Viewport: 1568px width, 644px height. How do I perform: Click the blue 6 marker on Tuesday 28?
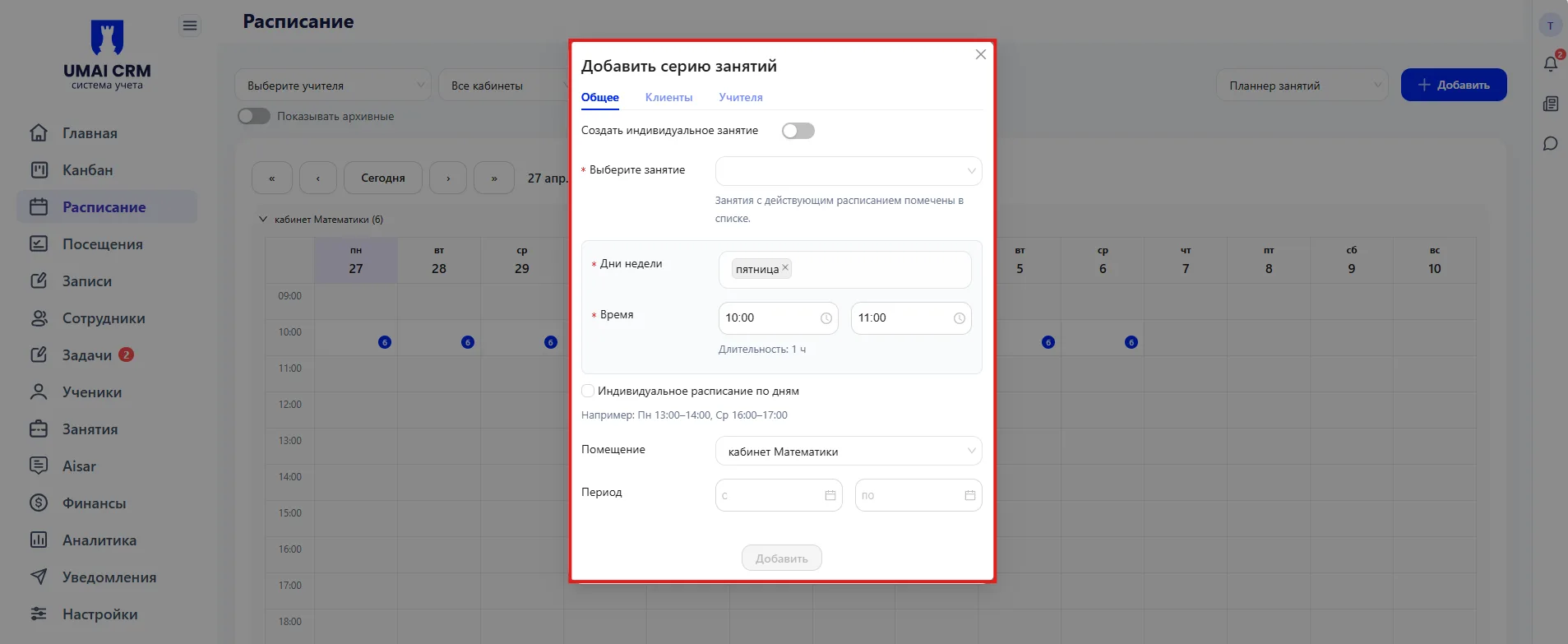coord(468,342)
